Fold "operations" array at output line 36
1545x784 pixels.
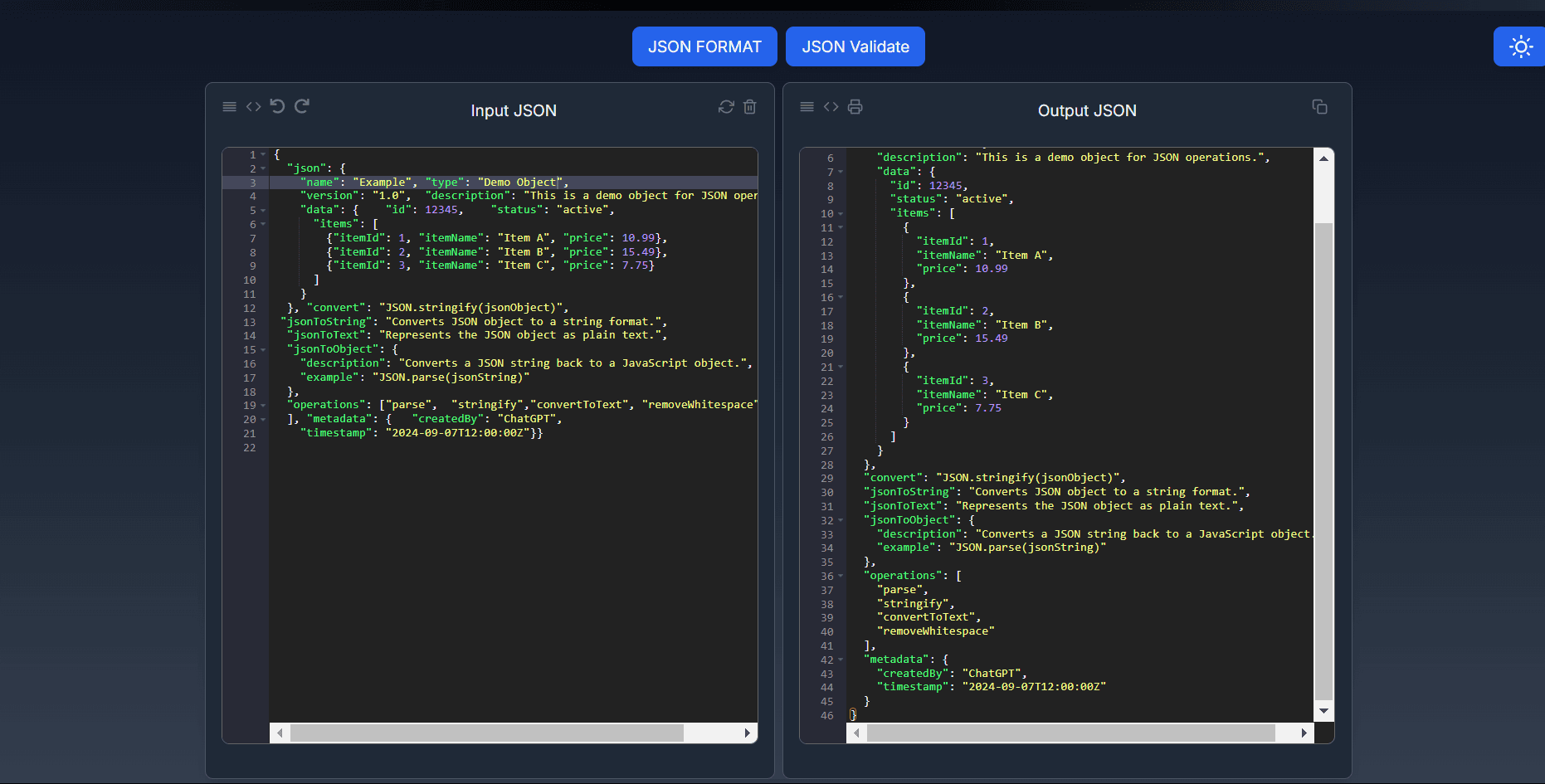pyautogui.click(x=841, y=576)
